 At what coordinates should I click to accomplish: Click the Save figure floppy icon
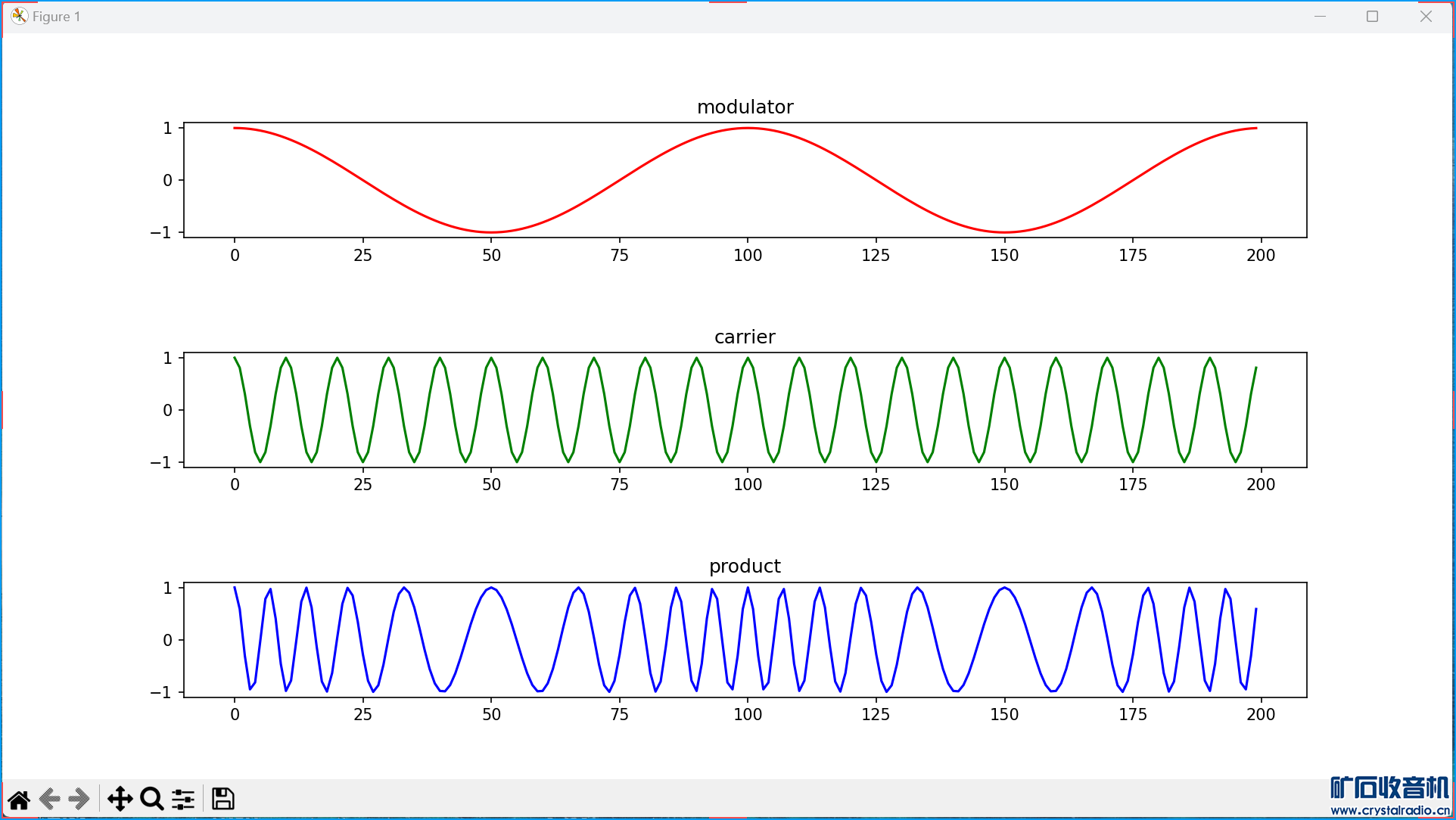tap(222, 799)
